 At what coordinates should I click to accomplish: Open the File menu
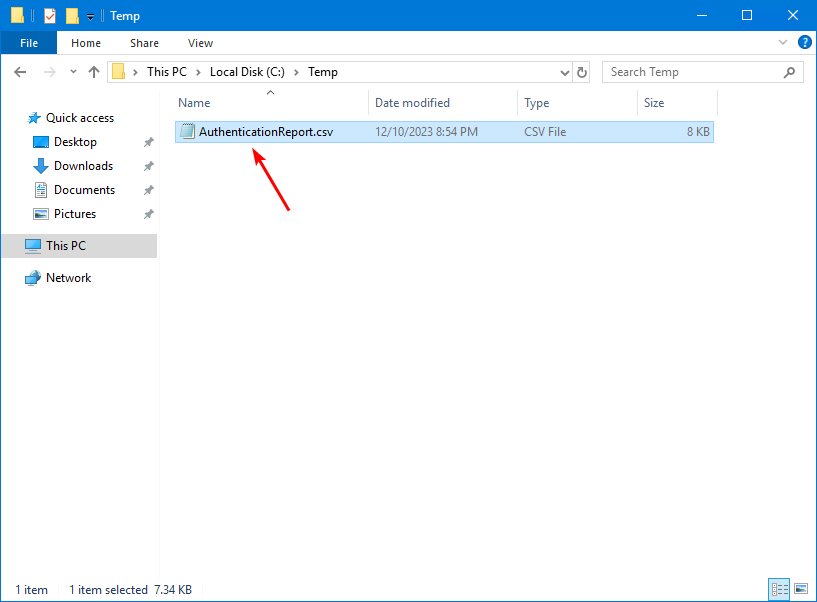pos(29,43)
